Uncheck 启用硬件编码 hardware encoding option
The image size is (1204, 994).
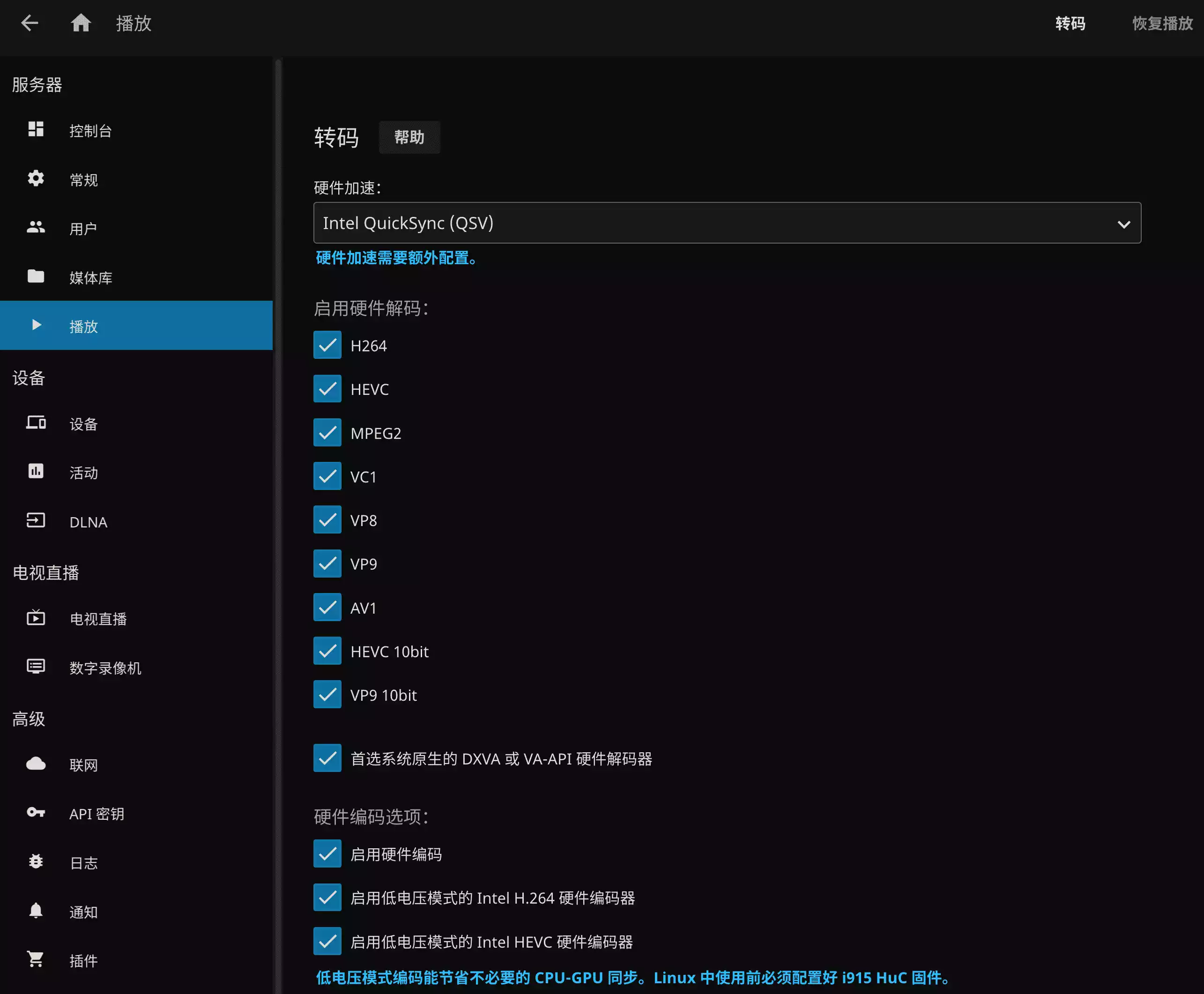pyautogui.click(x=327, y=854)
